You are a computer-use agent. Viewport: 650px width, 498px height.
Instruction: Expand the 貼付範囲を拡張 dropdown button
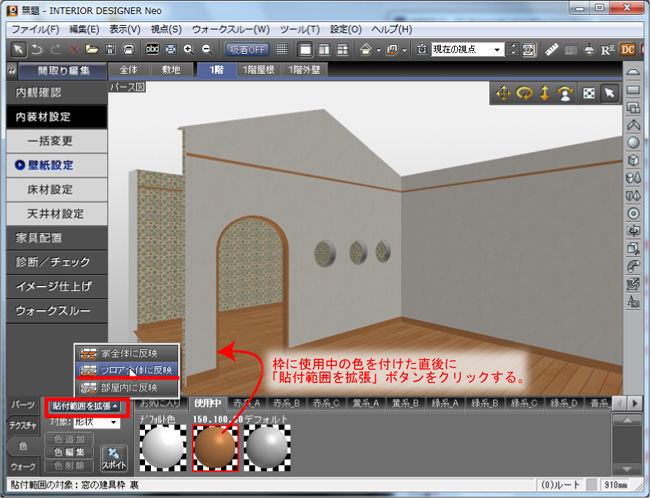(86, 405)
